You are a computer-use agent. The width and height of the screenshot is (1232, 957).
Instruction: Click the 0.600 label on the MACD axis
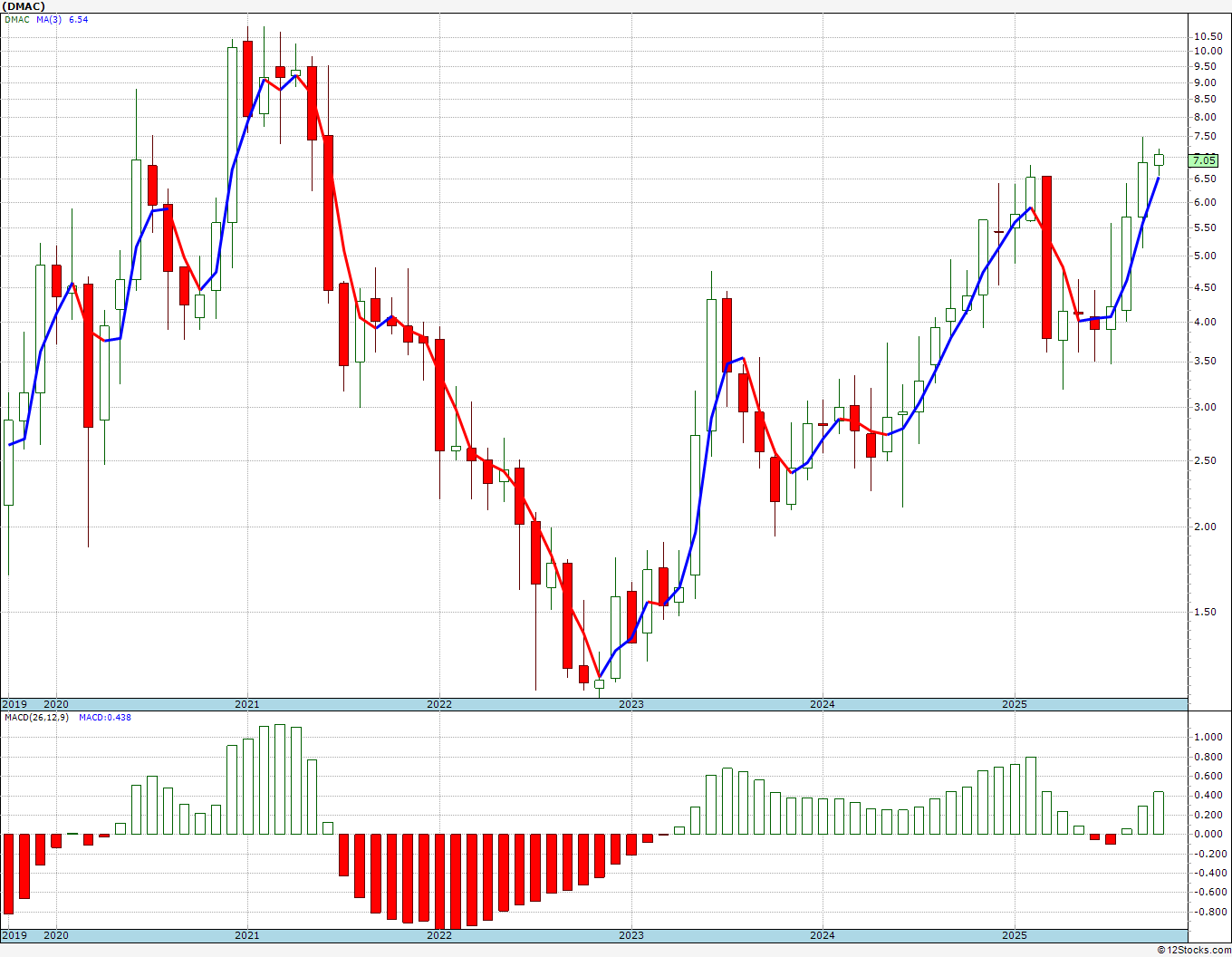(1208, 777)
